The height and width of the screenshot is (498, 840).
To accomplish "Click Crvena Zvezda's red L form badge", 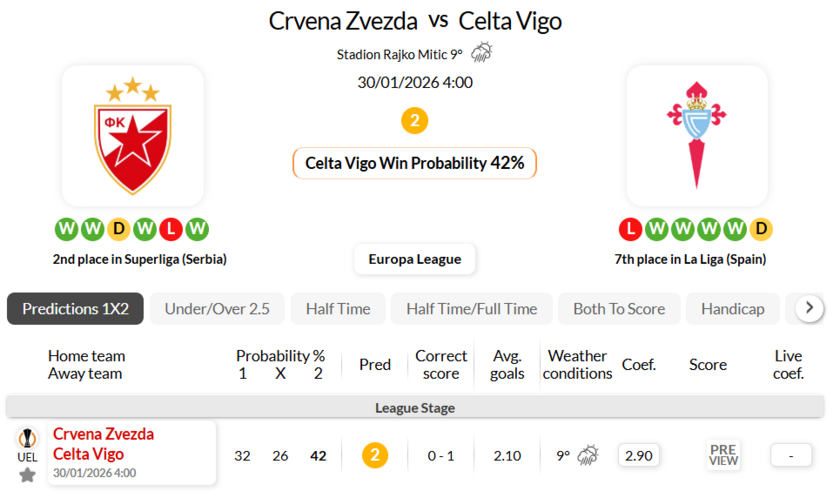I will 171,229.
